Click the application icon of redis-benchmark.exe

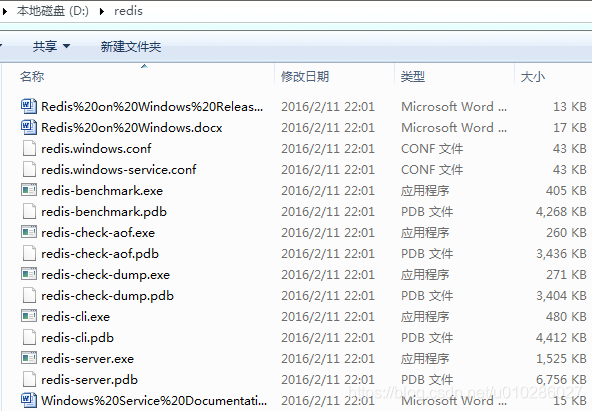pyautogui.click(x=29, y=190)
